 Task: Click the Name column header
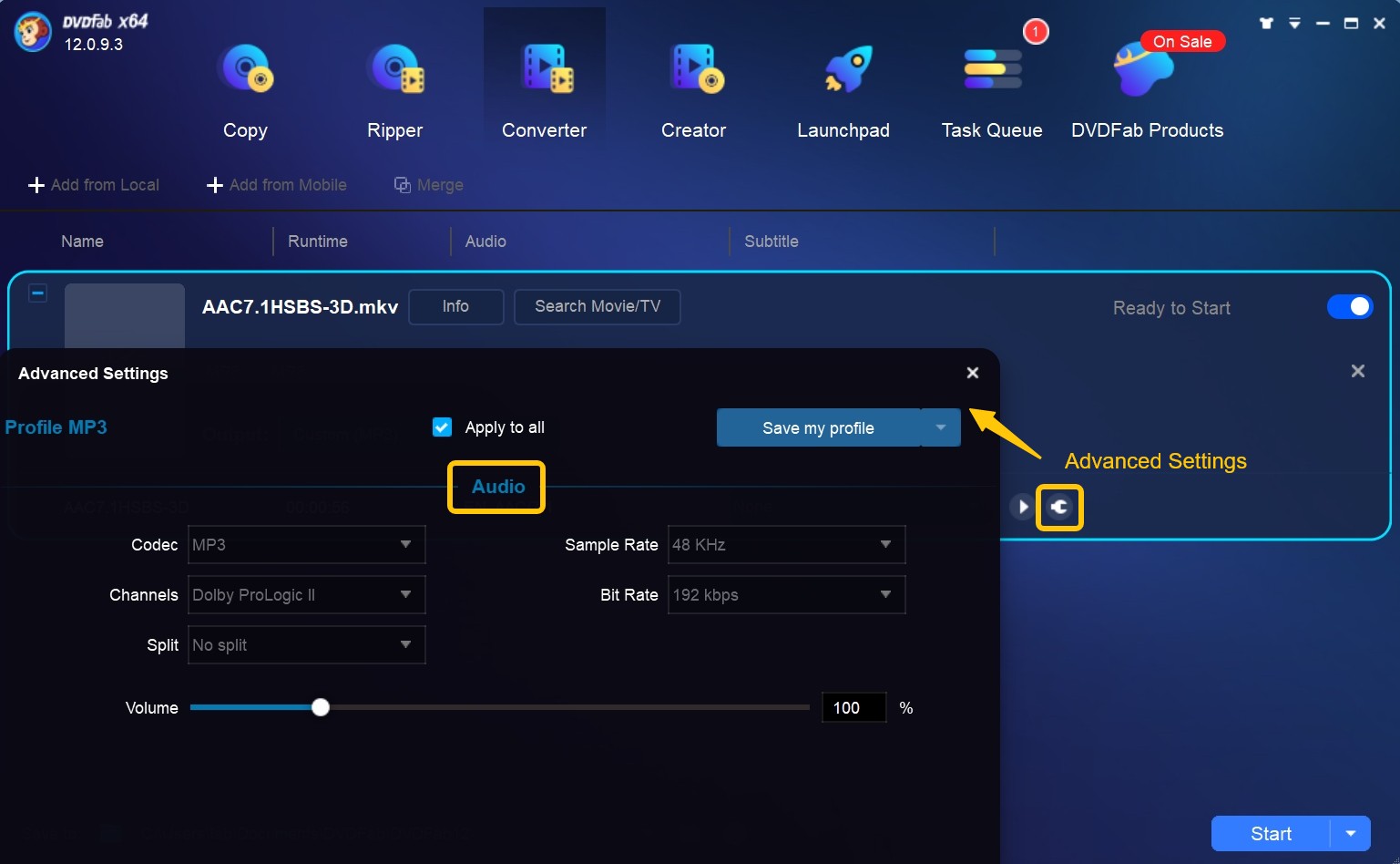82,242
